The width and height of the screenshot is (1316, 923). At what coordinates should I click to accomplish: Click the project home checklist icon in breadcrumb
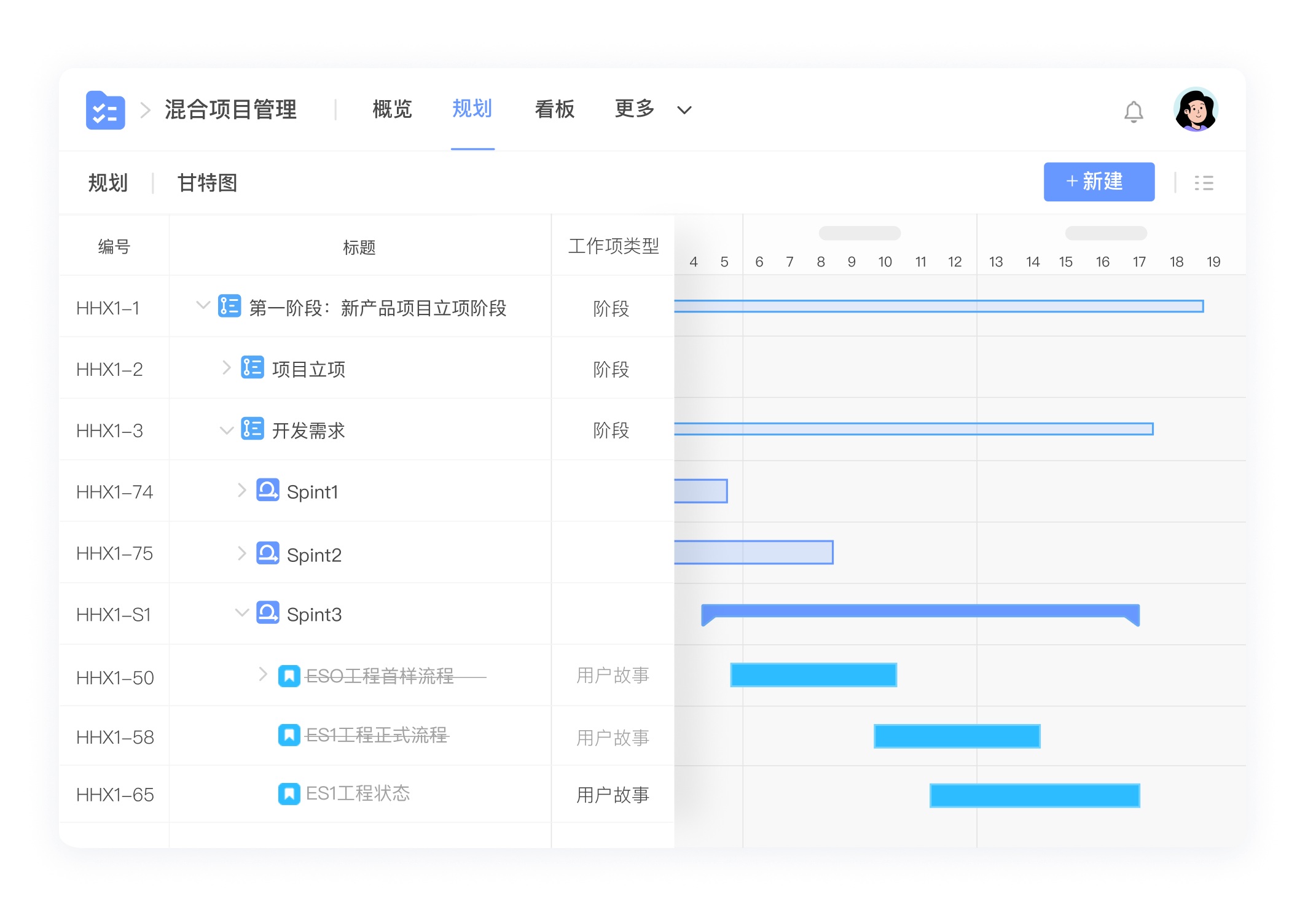[x=104, y=111]
